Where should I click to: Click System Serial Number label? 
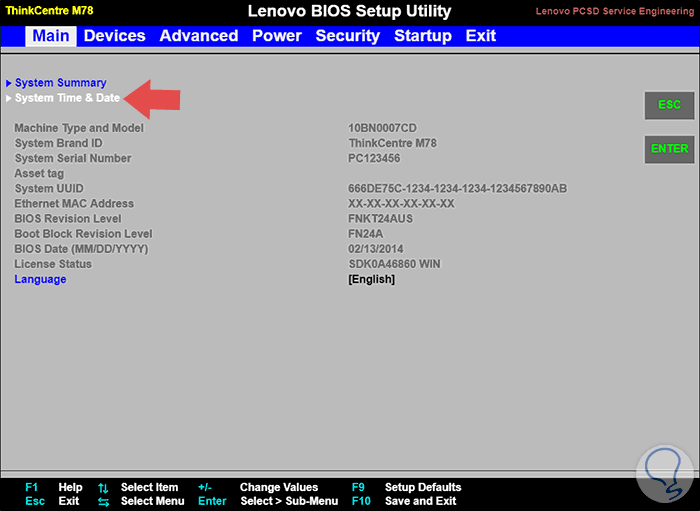point(73,158)
